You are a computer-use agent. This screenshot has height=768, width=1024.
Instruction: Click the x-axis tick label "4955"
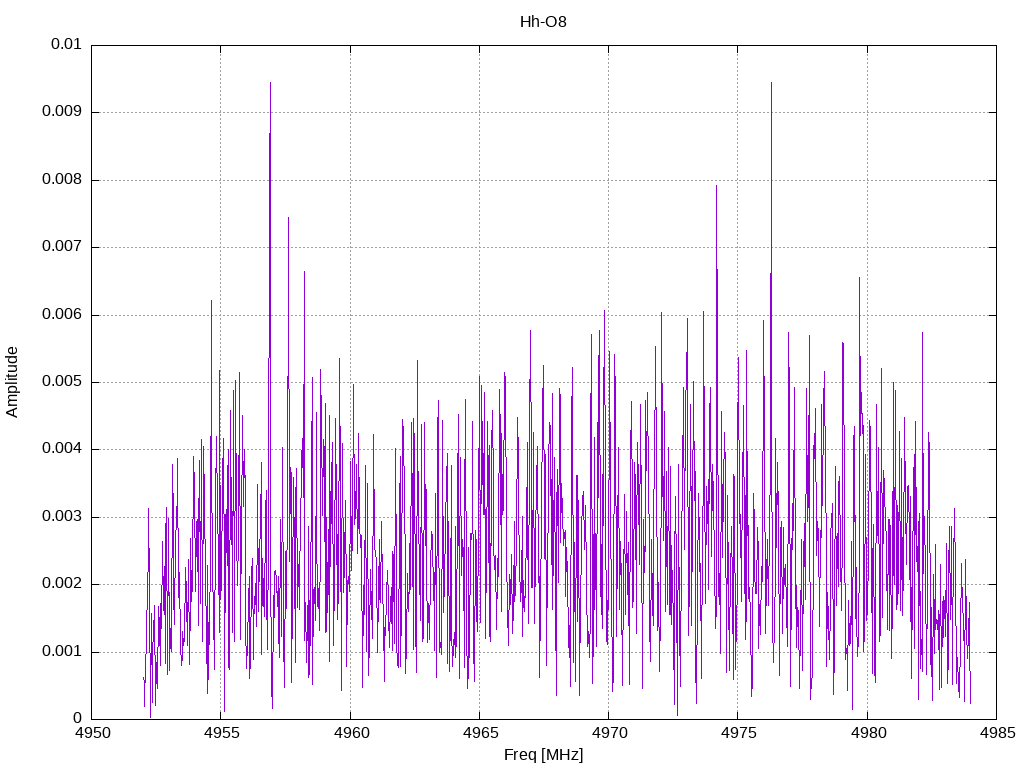tap(221, 733)
